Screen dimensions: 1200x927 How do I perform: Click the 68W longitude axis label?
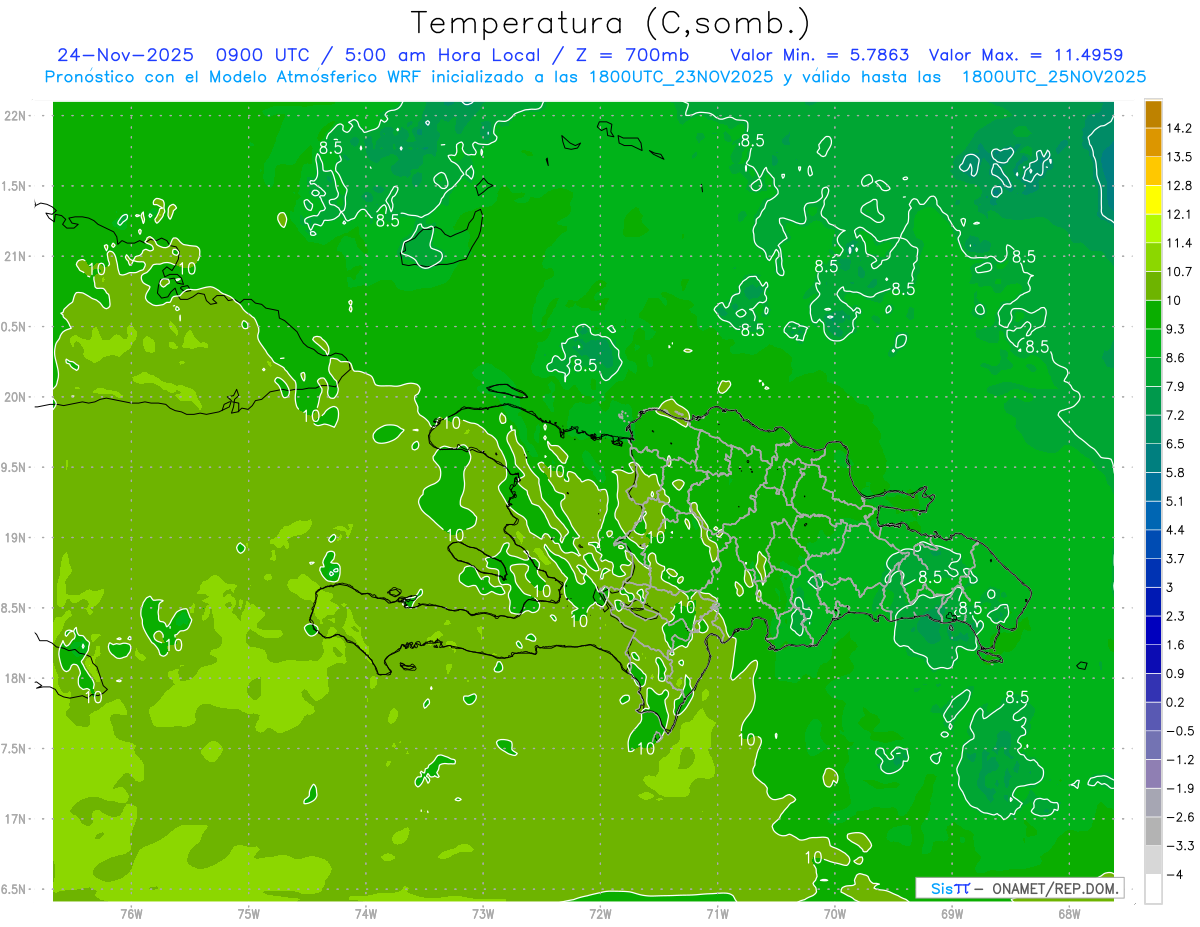pyautogui.click(x=1069, y=914)
